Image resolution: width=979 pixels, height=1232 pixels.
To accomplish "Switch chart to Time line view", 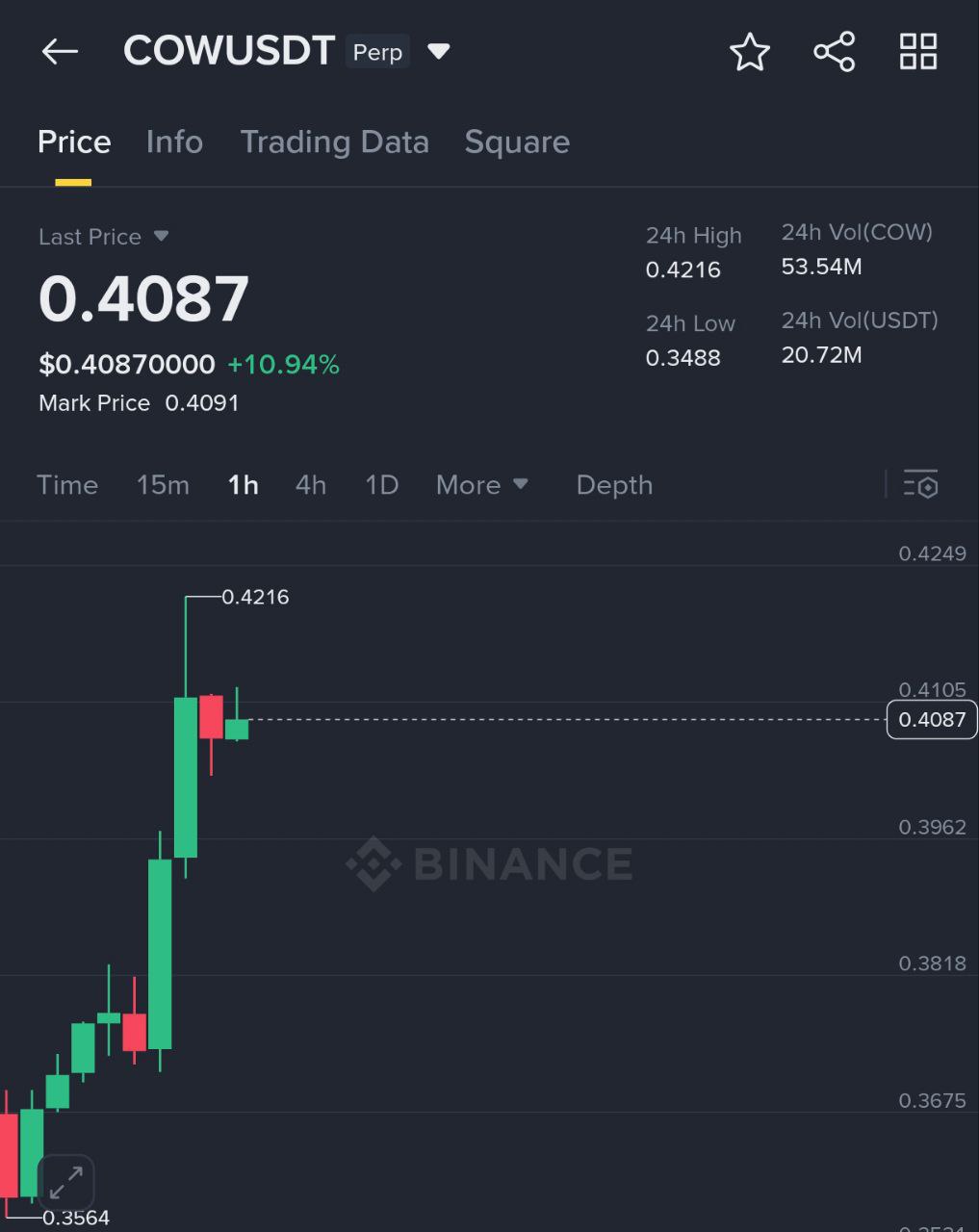I will pos(67,485).
